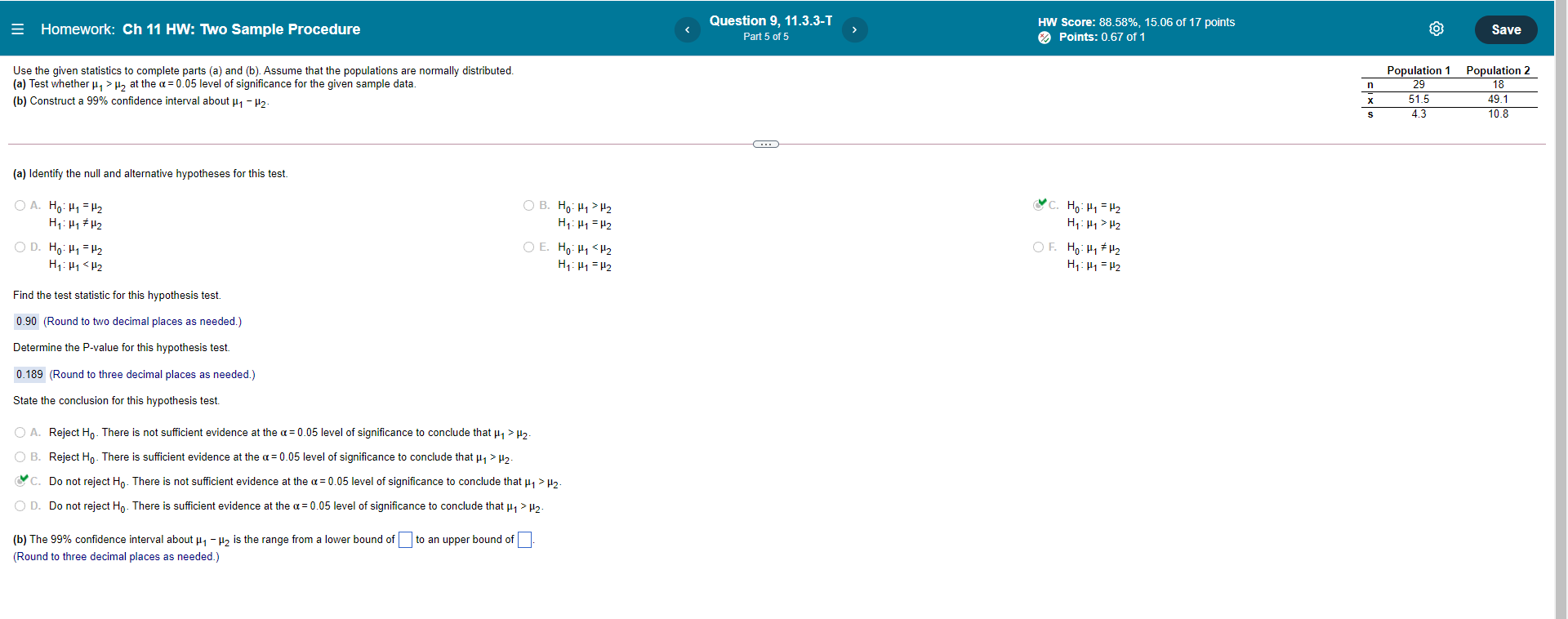1568x619 pixels.
Task: Click the upper bound input box
Action: (x=525, y=540)
